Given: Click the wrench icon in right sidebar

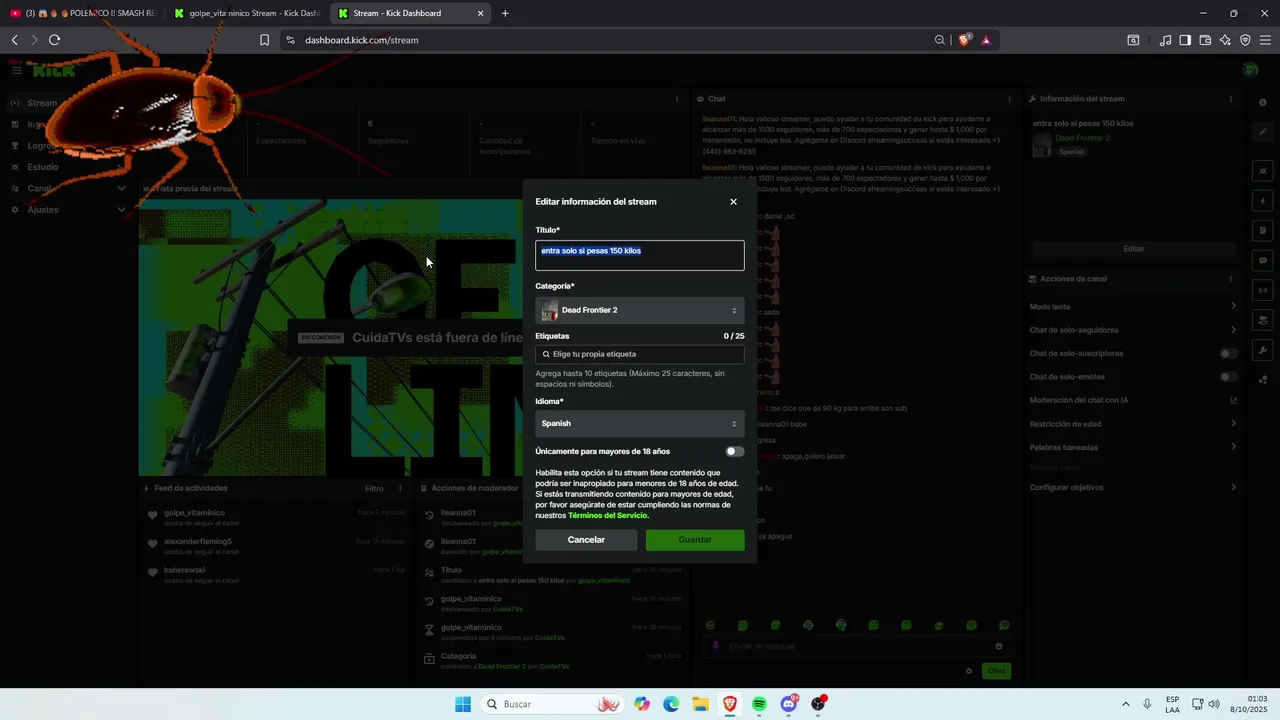Looking at the screenshot, I should (1263, 350).
